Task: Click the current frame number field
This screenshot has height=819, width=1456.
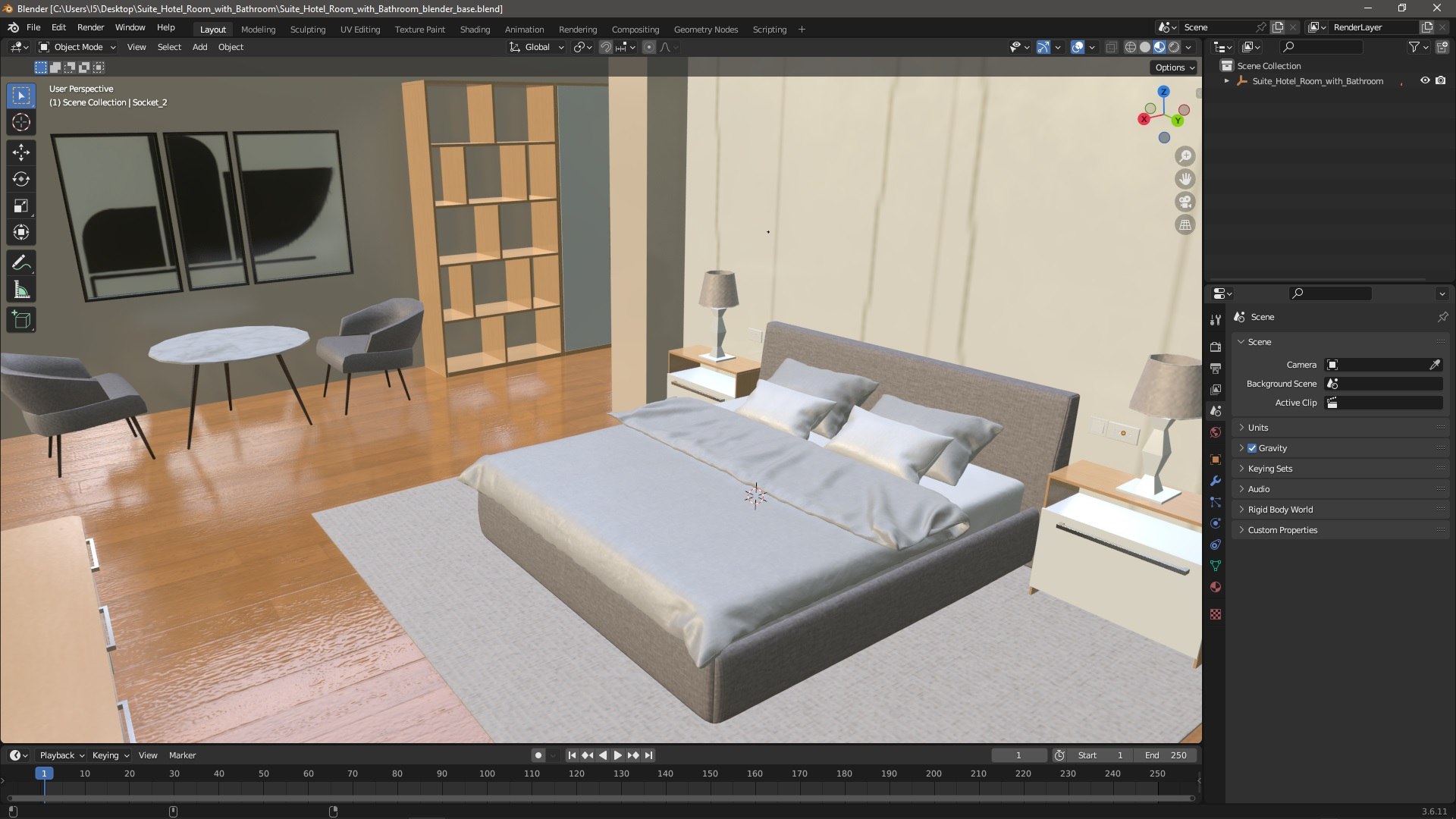Action: click(x=1018, y=755)
